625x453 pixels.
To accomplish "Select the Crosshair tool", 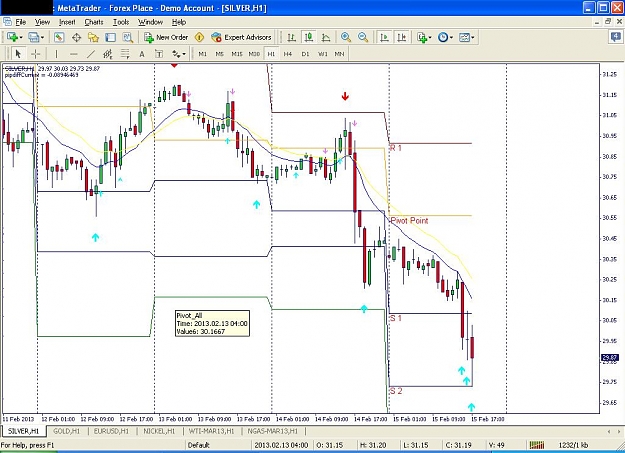I will (x=35, y=53).
